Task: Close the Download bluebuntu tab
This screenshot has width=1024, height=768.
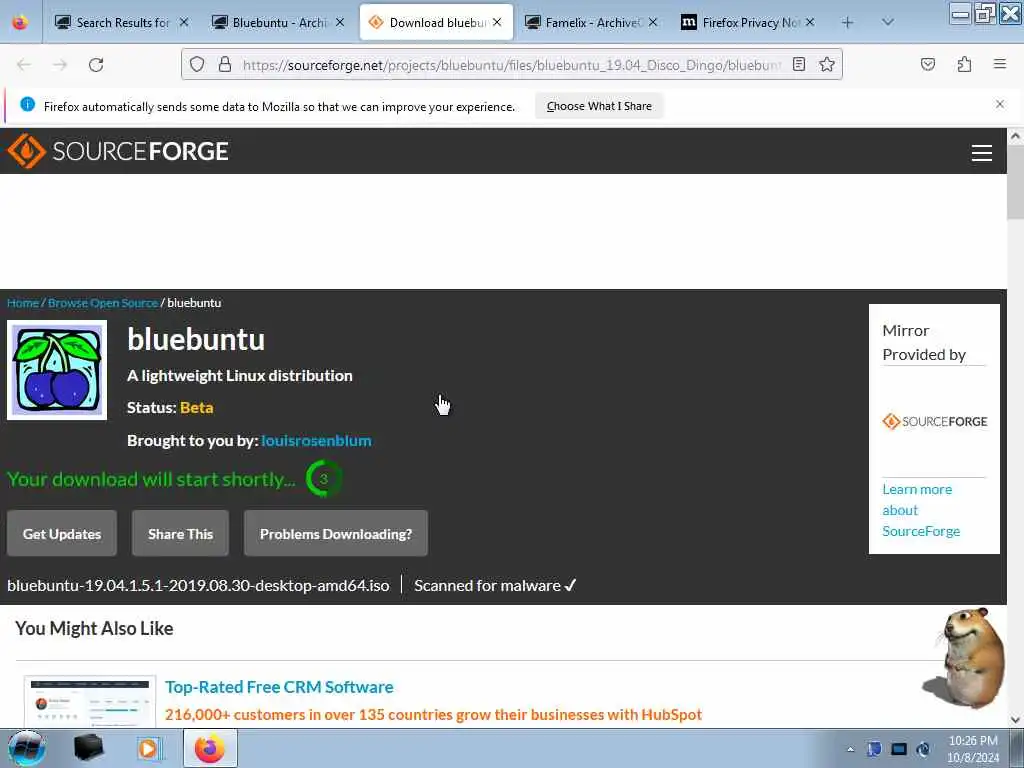Action: 497,22
